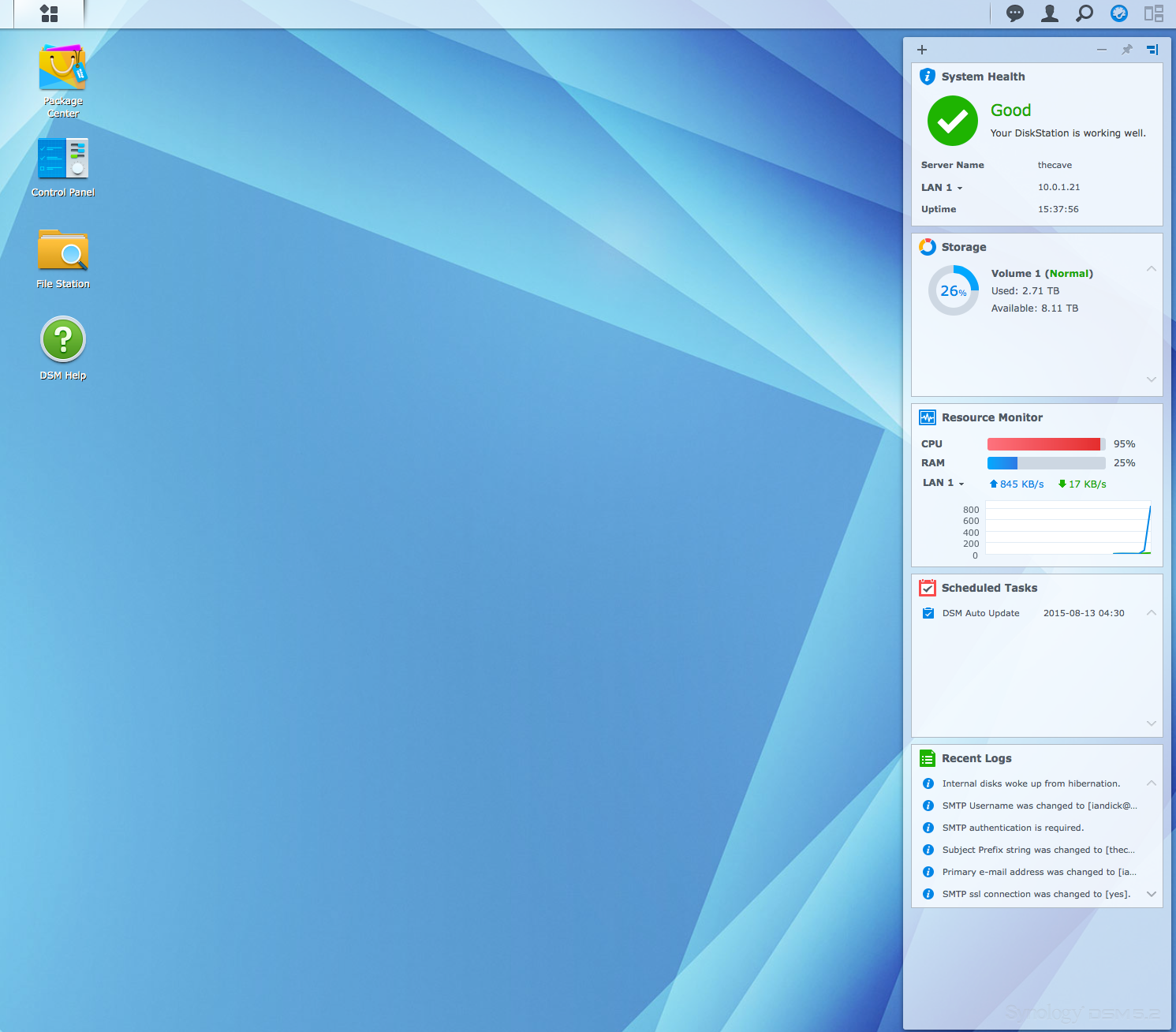Open Package Center from the desktop
Screen dimensions: 1176x1032
63,81
